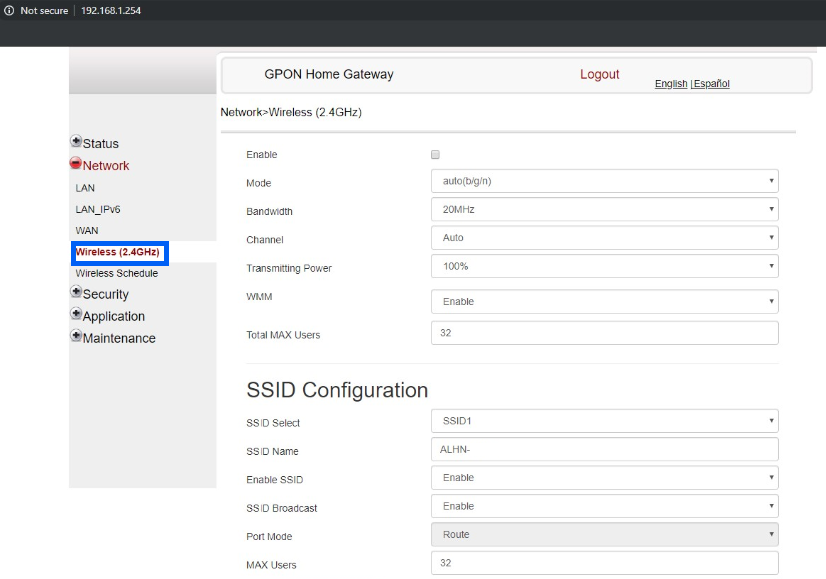826x579 pixels.
Task: Open the Channel dropdown set to Auto
Action: [605, 238]
